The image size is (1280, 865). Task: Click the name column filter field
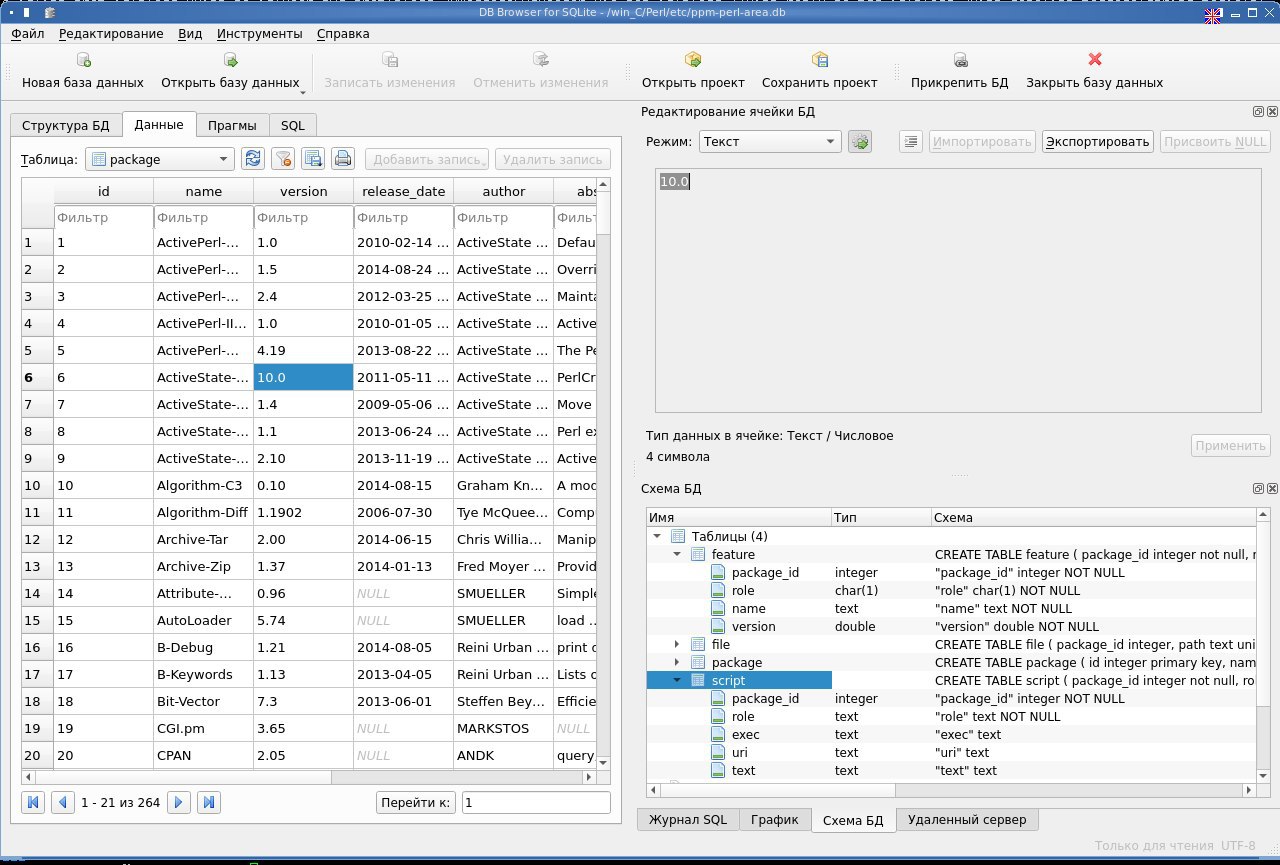203,217
